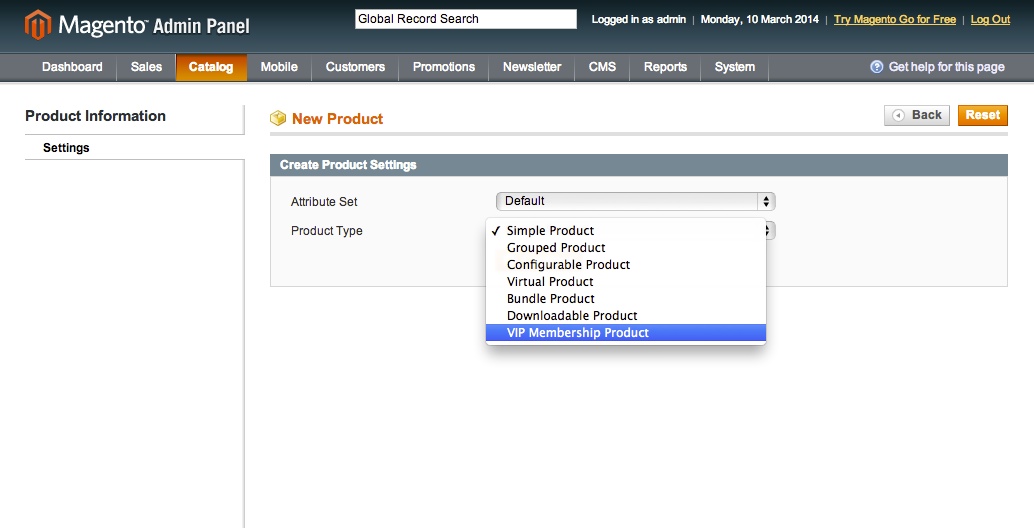Click the Product Information heading
Image resolution: width=1034 pixels, height=528 pixels.
[96, 116]
